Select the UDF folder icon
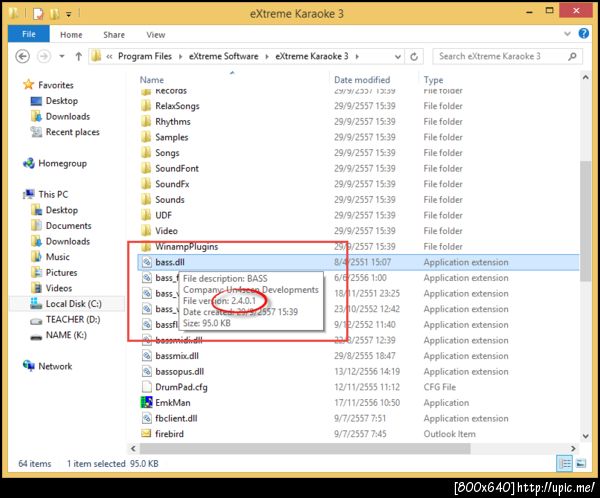Screen dimensions: 600x498 pyautogui.click(x=146, y=215)
